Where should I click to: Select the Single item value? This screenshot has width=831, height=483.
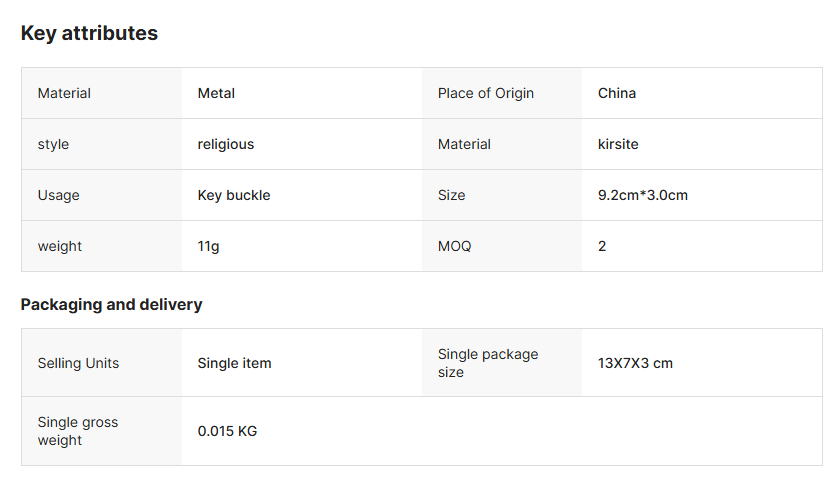[234, 363]
